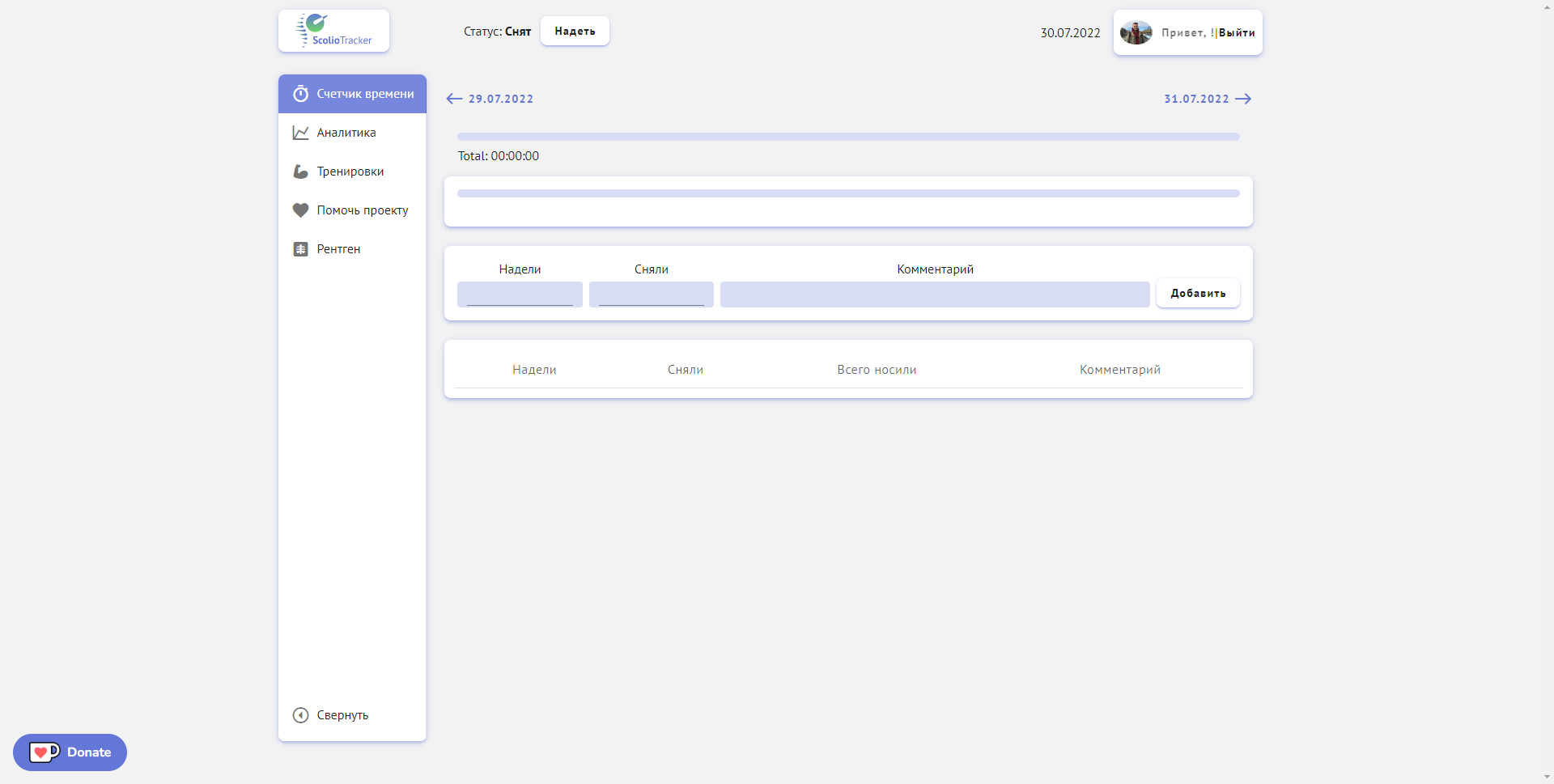
Task: Click the user avatar photo
Action: pos(1136,32)
